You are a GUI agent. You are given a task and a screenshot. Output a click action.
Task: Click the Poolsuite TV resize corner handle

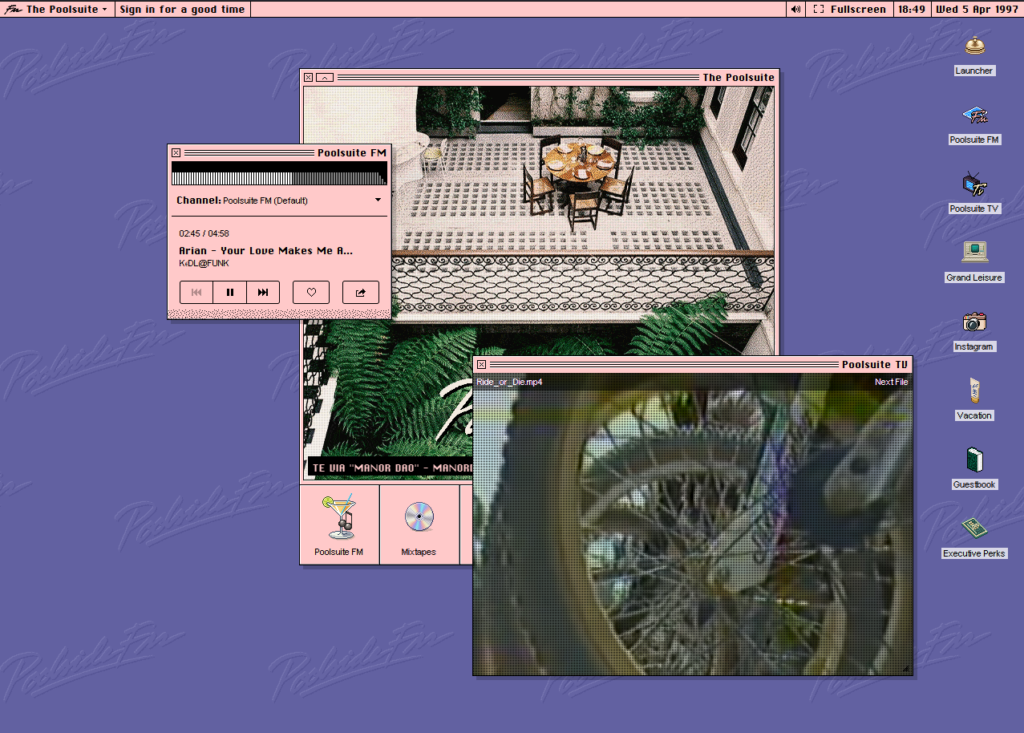point(905,668)
